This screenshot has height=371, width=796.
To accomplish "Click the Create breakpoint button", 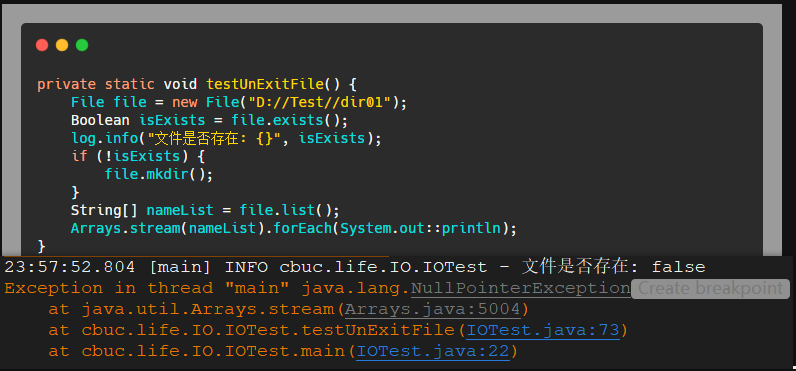I will pos(710,288).
